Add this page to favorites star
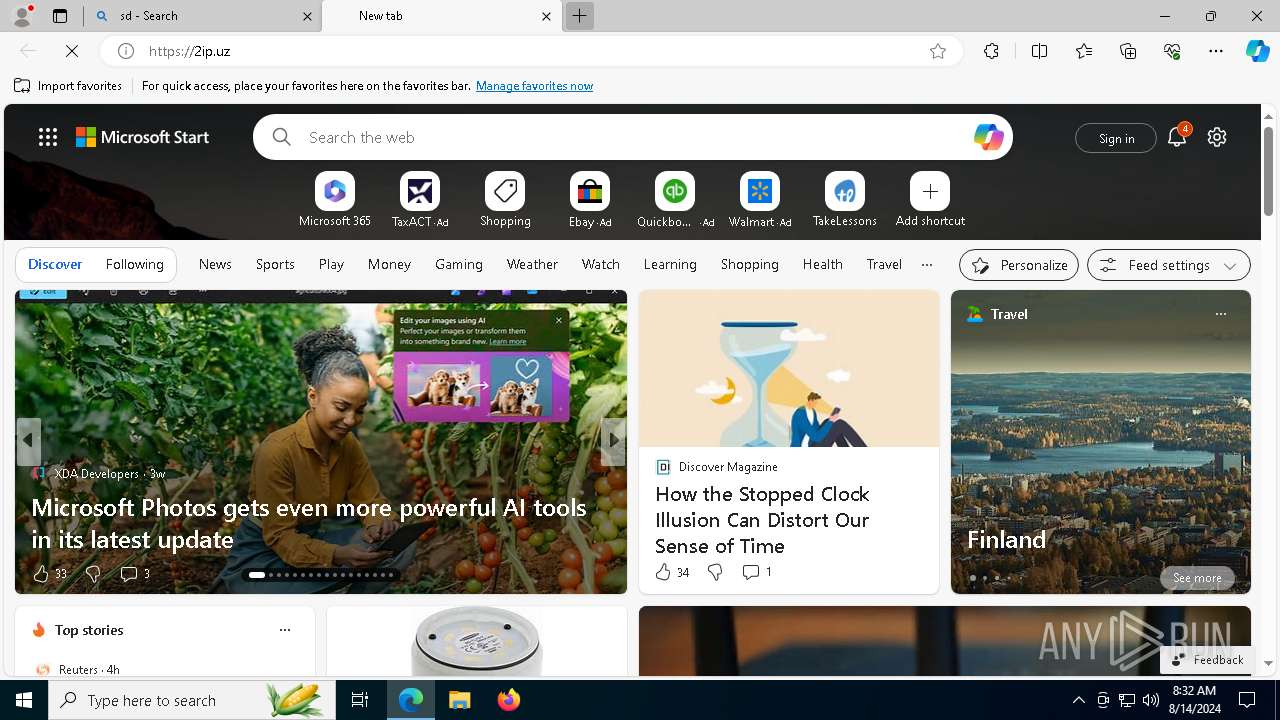The width and height of the screenshot is (1280, 720). [938, 51]
